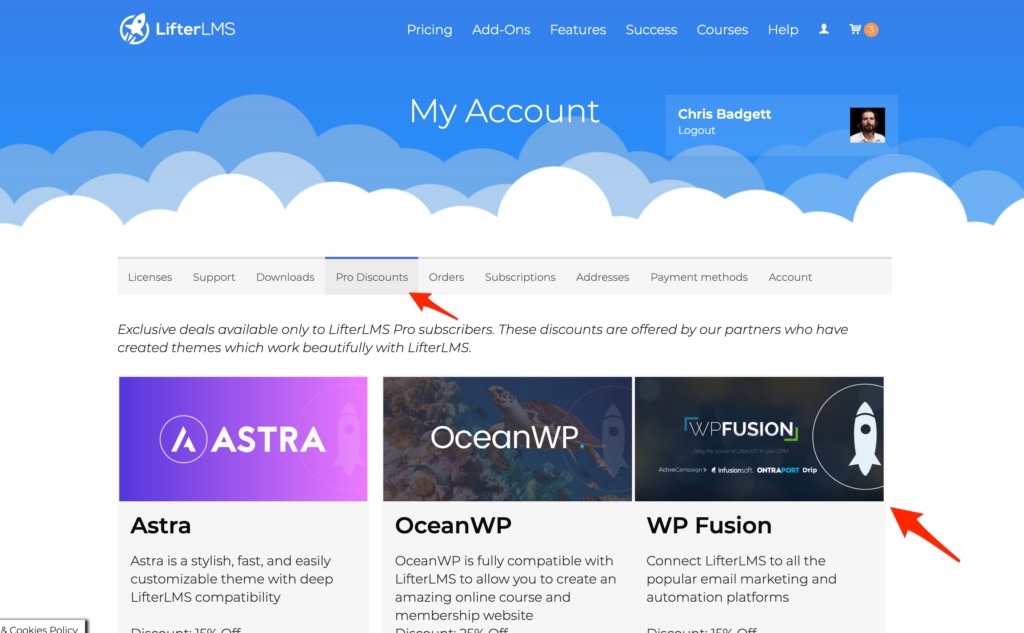Click the Astra description text
This screenshot has height=633, width=1024.
click(232, 579)
